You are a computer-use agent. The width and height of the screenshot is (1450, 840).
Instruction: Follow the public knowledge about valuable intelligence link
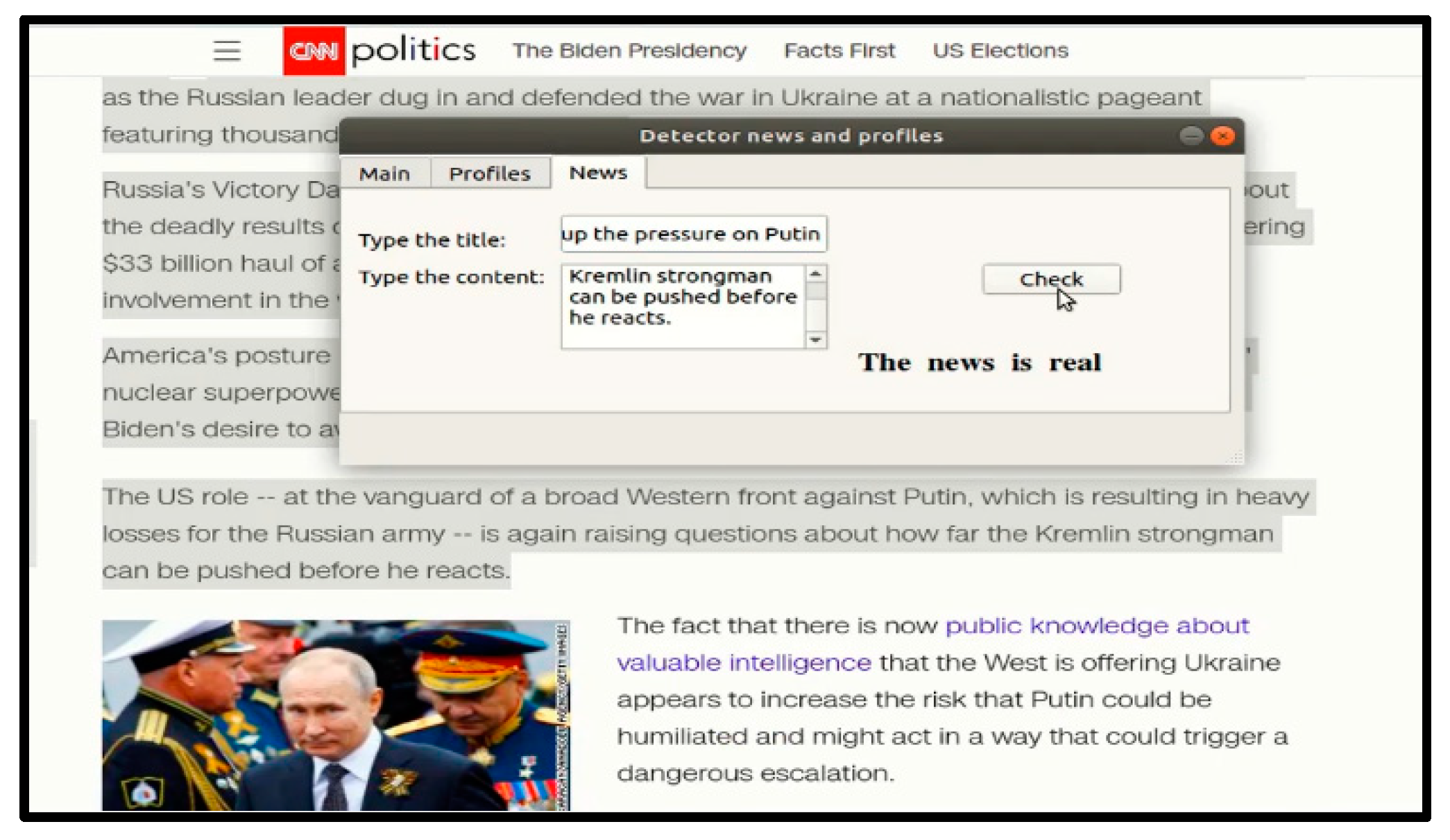(x=1096, y=626)
